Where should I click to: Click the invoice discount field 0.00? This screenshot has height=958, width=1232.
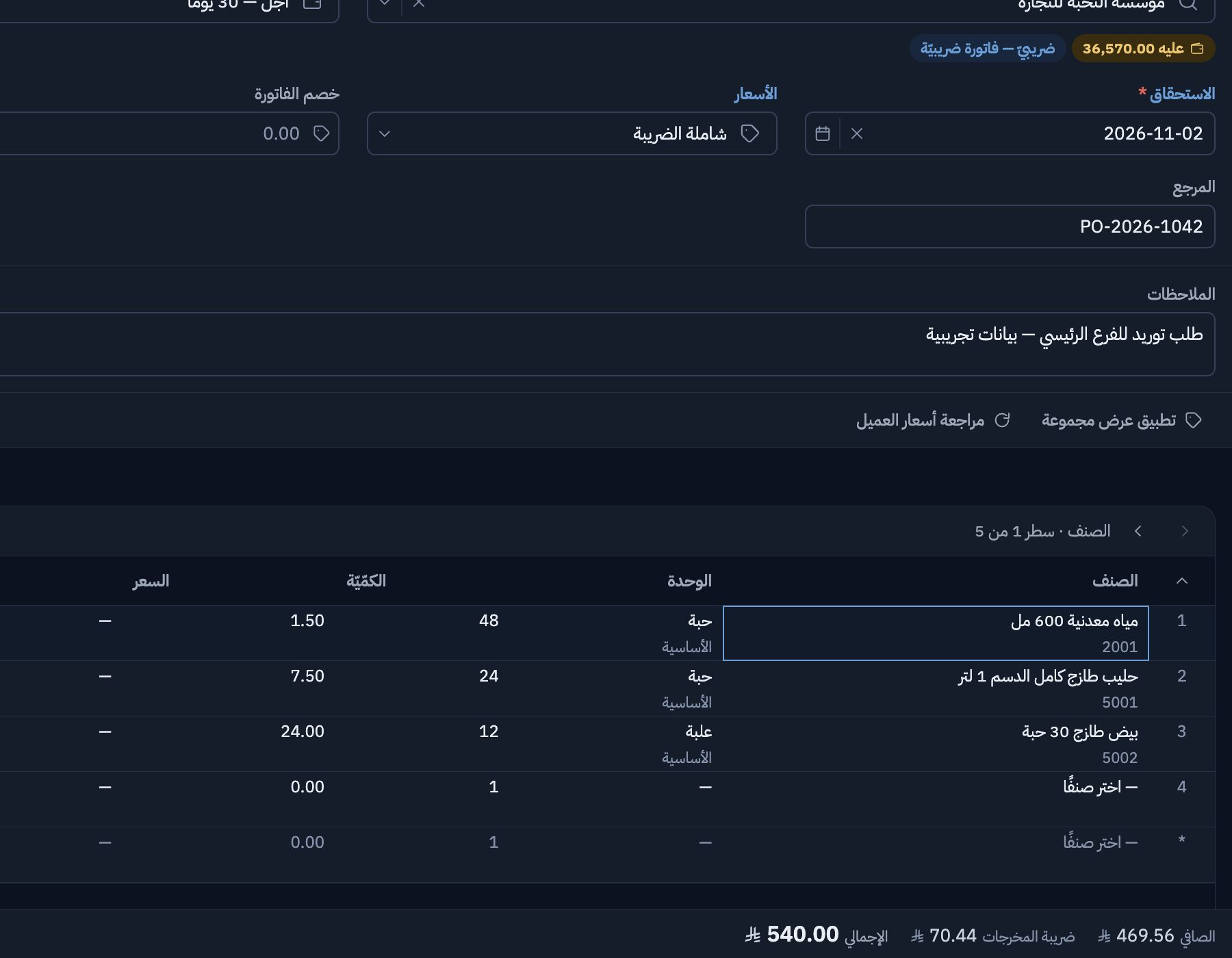tap(170, 133)
